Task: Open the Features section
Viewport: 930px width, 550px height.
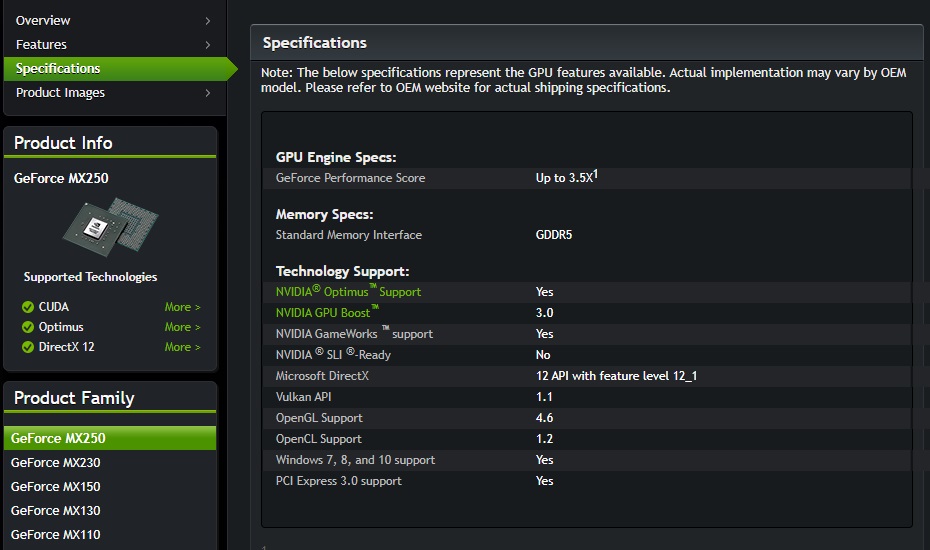Action: (41, 45)
